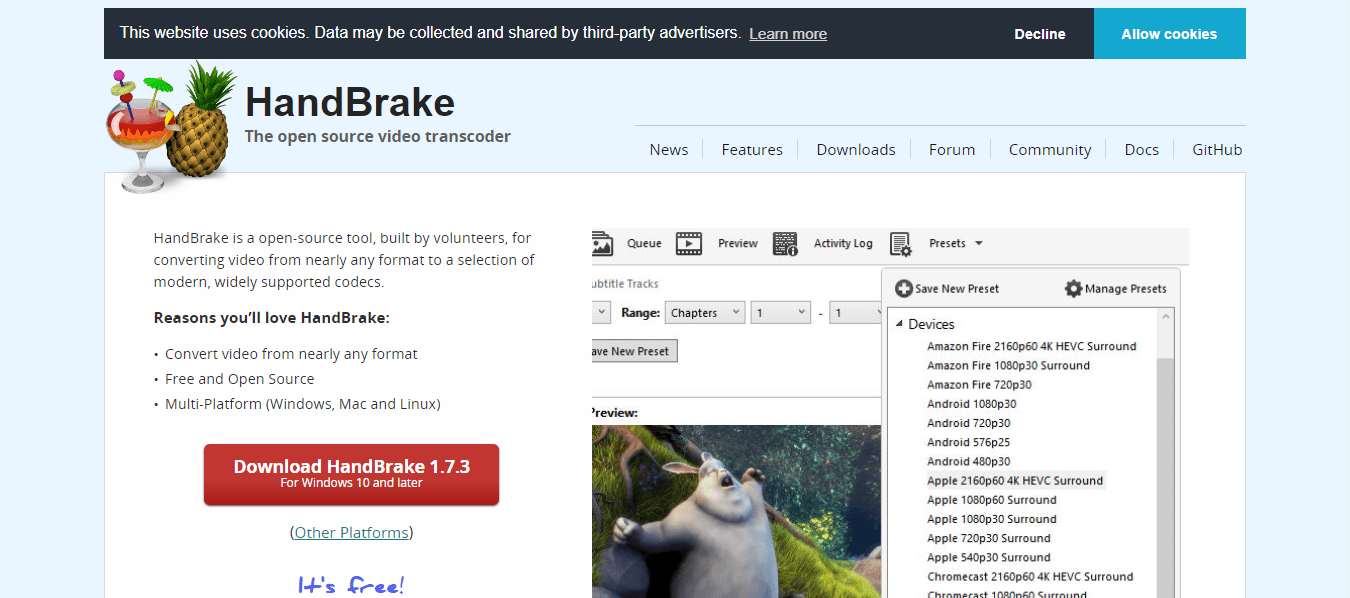Collapse the Devices tree group
The height and width of the screenshot is (598, 1350).
pyautogui.click(x=899, y=324)
